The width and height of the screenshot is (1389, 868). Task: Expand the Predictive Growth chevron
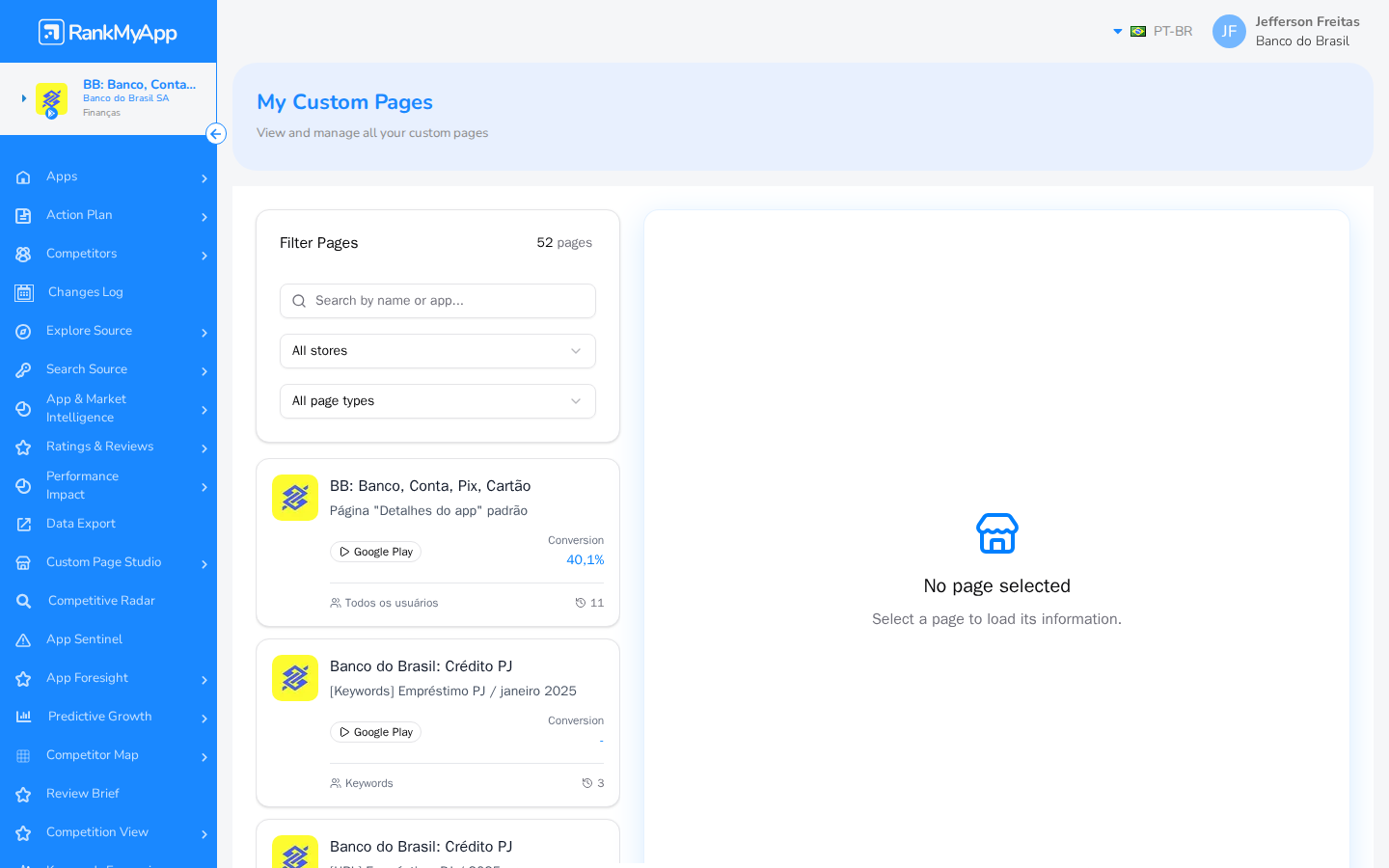point(204,719)
